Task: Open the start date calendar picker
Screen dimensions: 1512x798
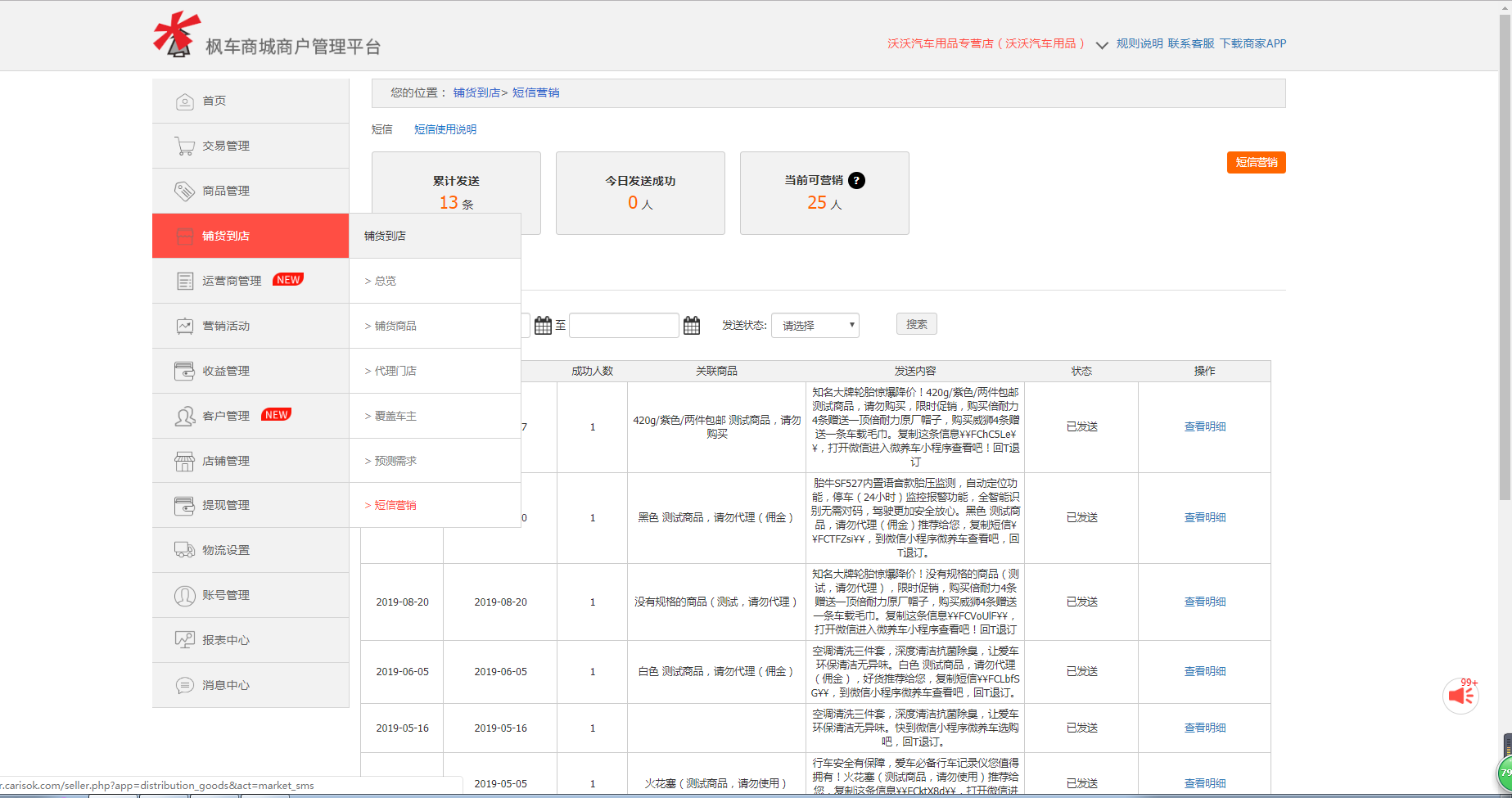Action: click(543, 325)
